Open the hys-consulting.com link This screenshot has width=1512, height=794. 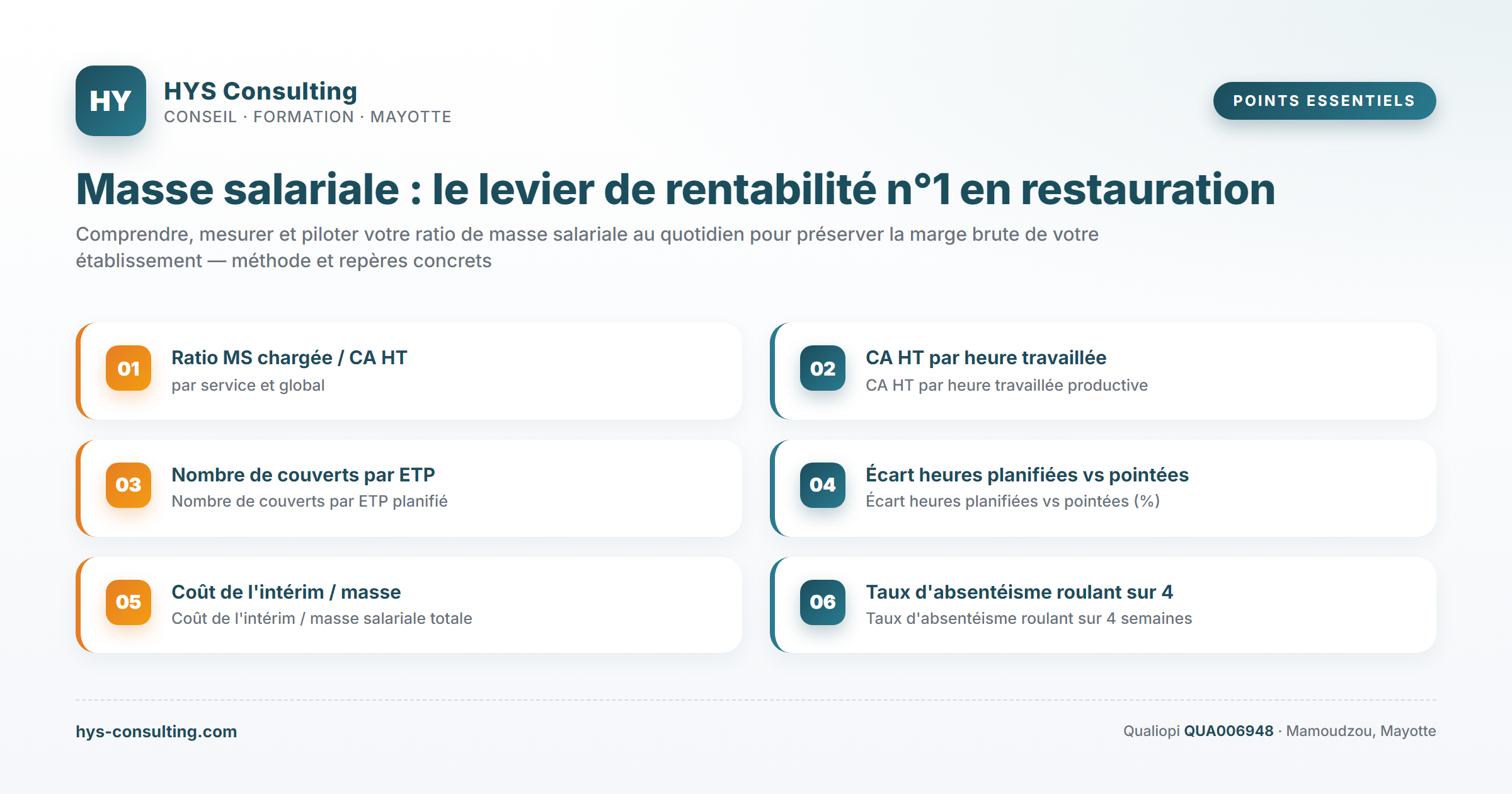coord(156,731)
